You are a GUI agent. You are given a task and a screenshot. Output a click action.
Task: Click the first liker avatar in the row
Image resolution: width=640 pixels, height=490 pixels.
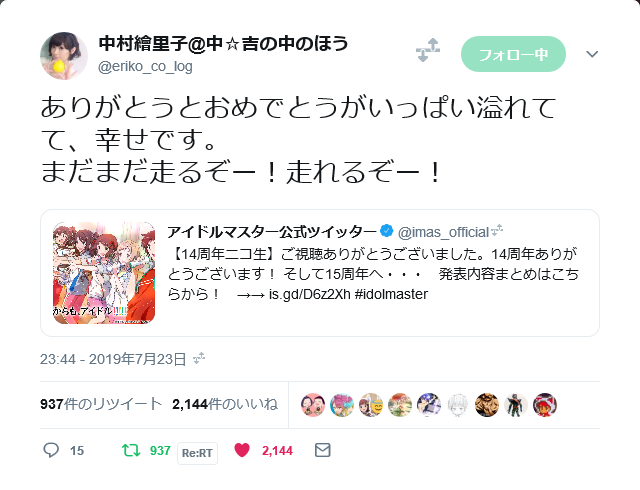pyautogui.click(x=313, y=405)
